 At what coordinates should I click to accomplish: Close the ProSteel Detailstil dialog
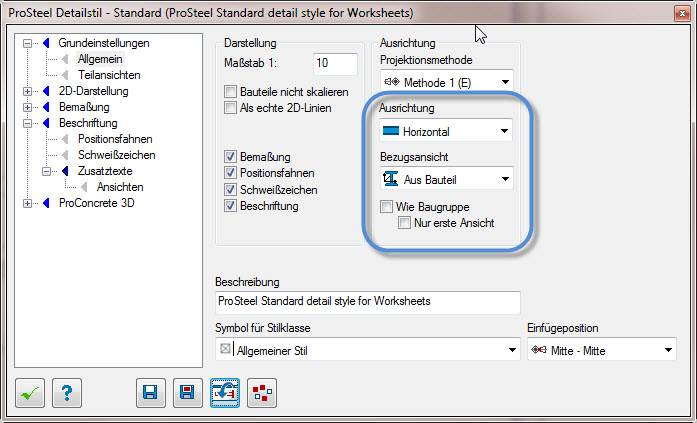pos(681,13)
